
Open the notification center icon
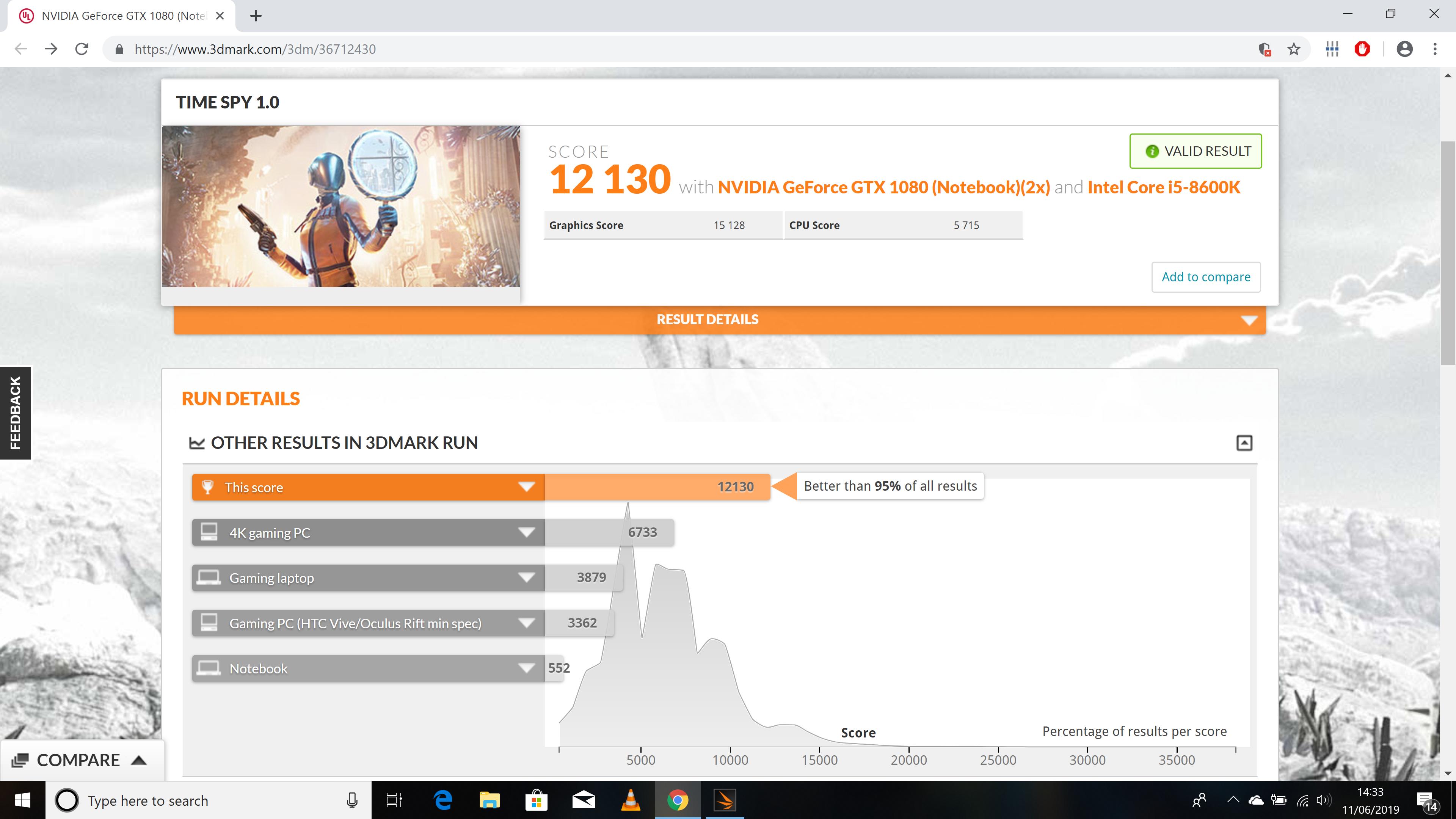(1426, 801)
